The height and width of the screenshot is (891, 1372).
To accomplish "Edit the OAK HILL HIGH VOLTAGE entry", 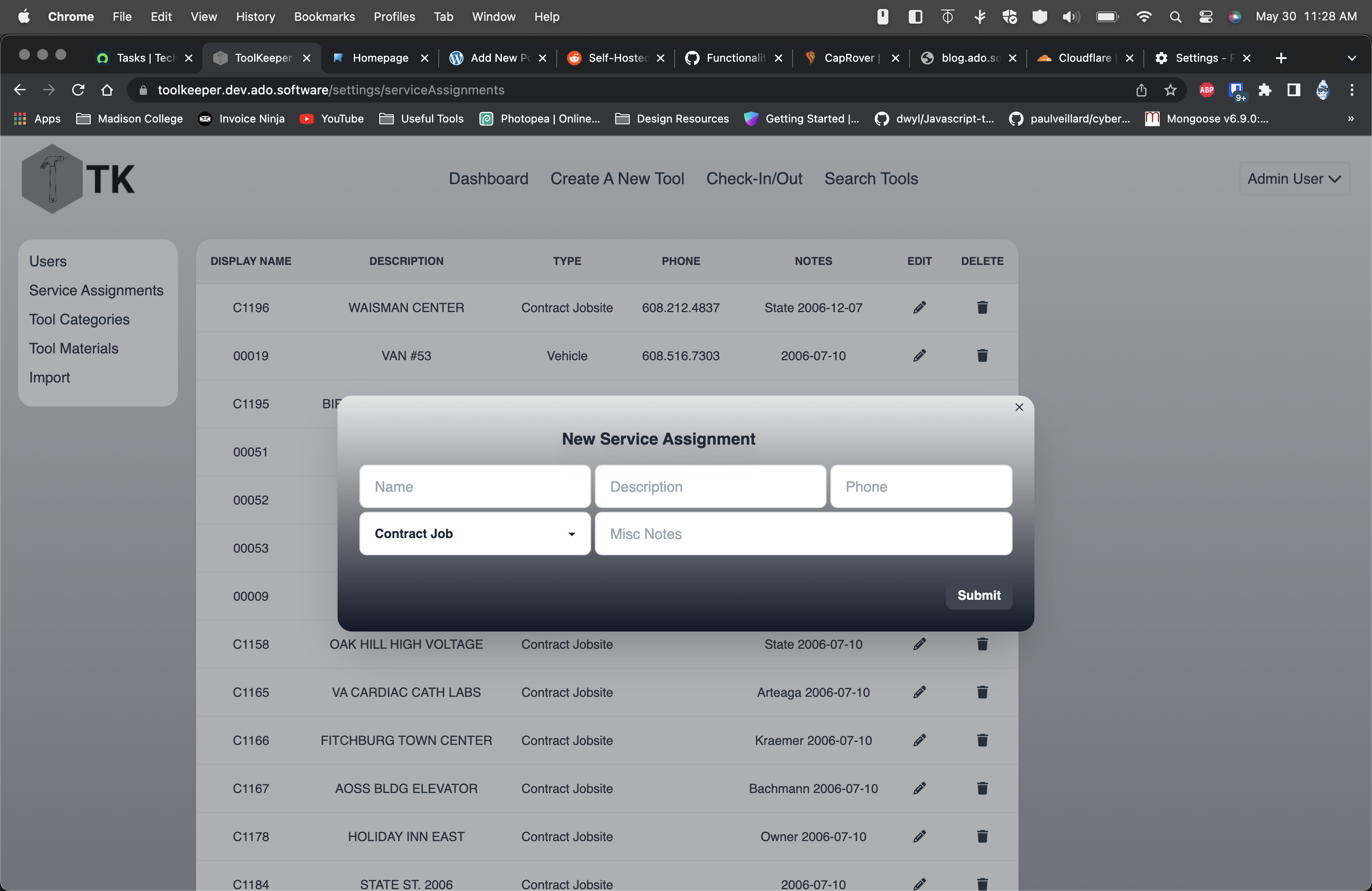I will pos(919,644).
